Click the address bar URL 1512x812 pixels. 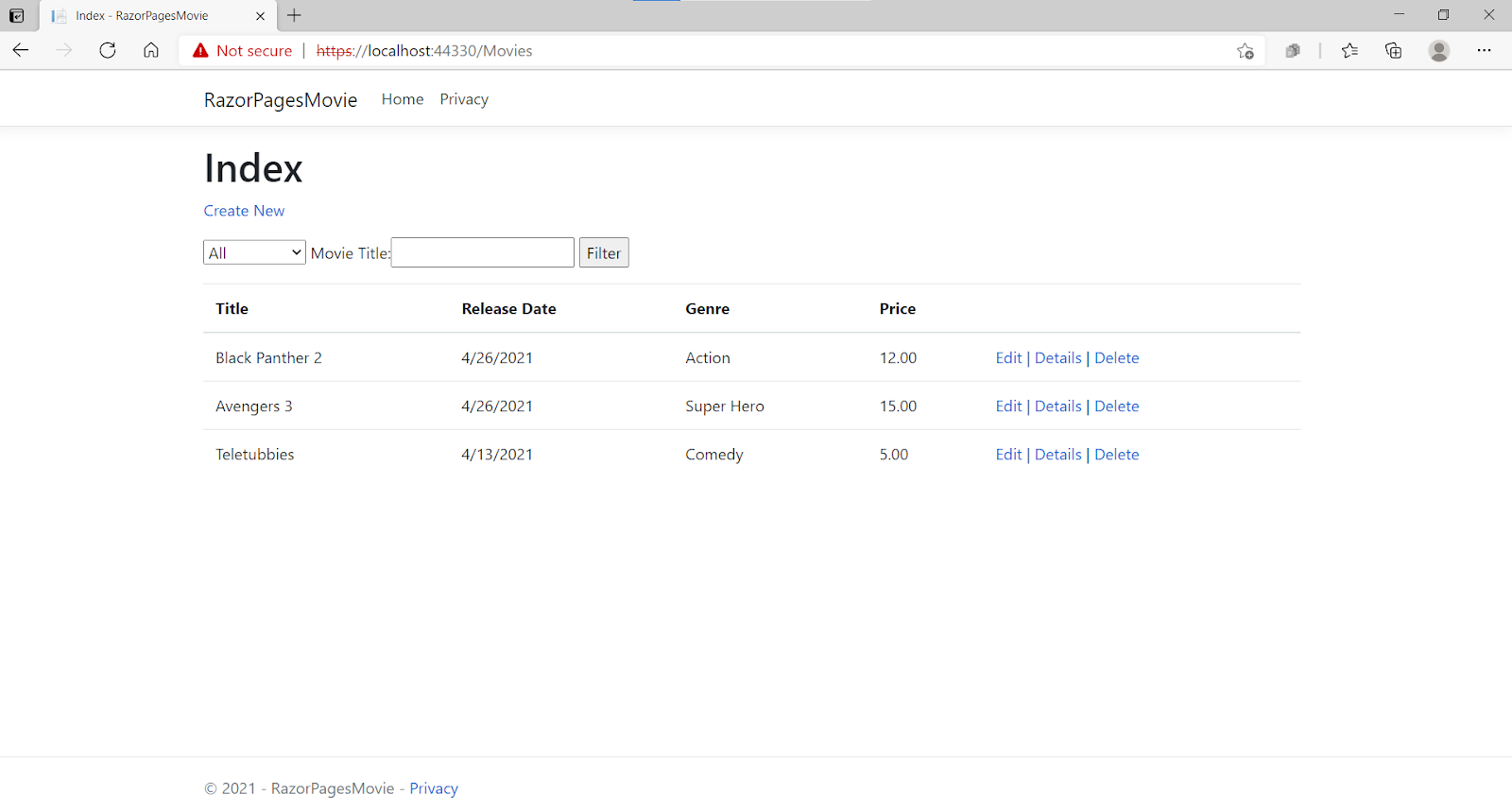click(x=424, y=51)
